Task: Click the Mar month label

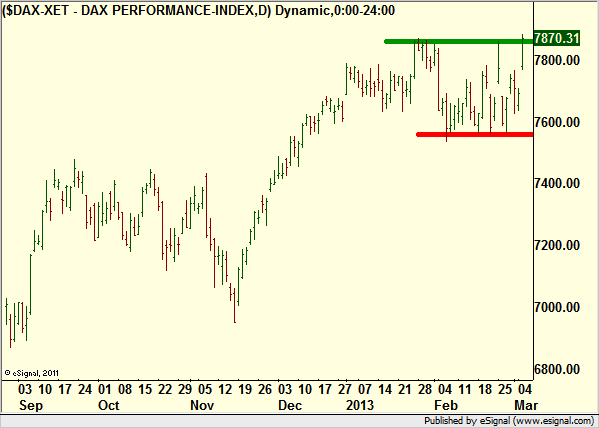Action: tap(526, 405)
